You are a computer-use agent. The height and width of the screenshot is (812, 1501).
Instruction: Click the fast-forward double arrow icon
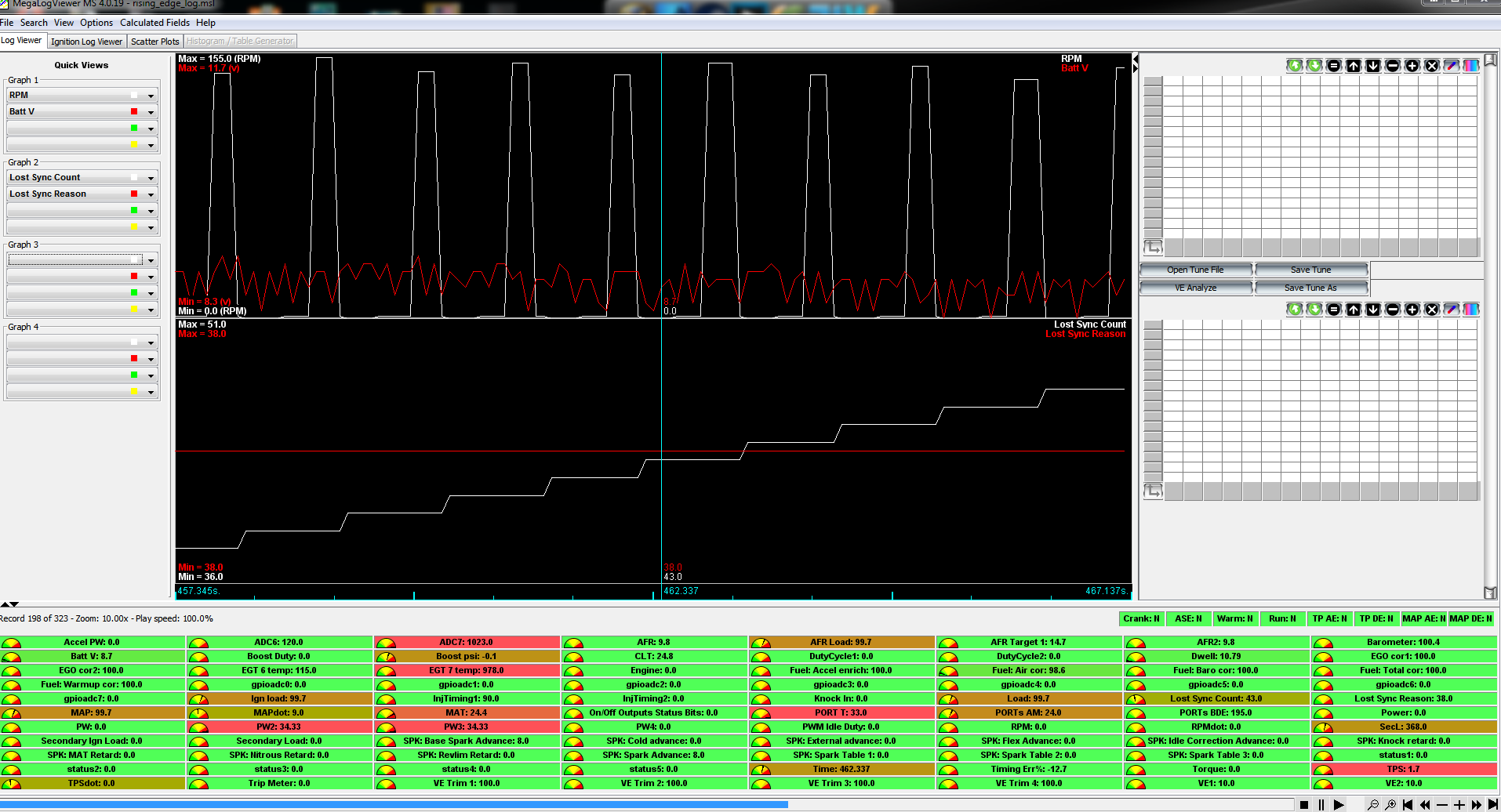(x=1477, y=805)
